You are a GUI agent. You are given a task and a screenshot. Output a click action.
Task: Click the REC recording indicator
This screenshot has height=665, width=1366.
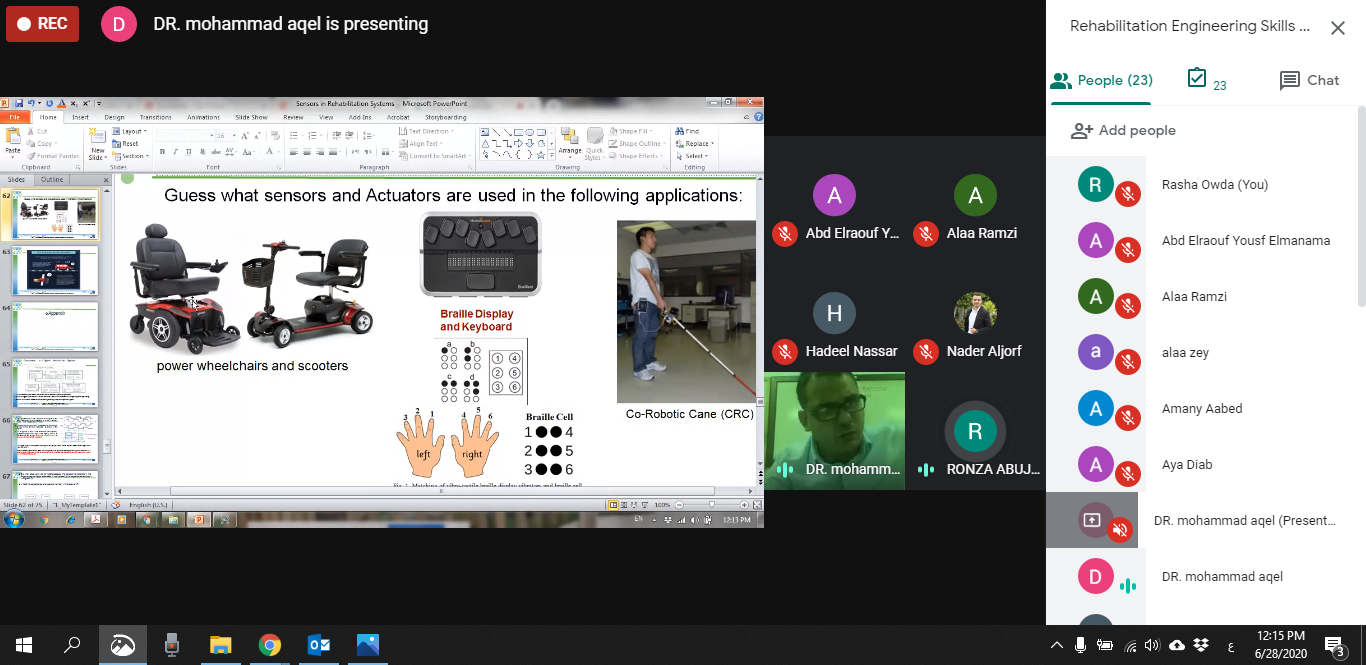pyautogui.click(x=43, y=24)
